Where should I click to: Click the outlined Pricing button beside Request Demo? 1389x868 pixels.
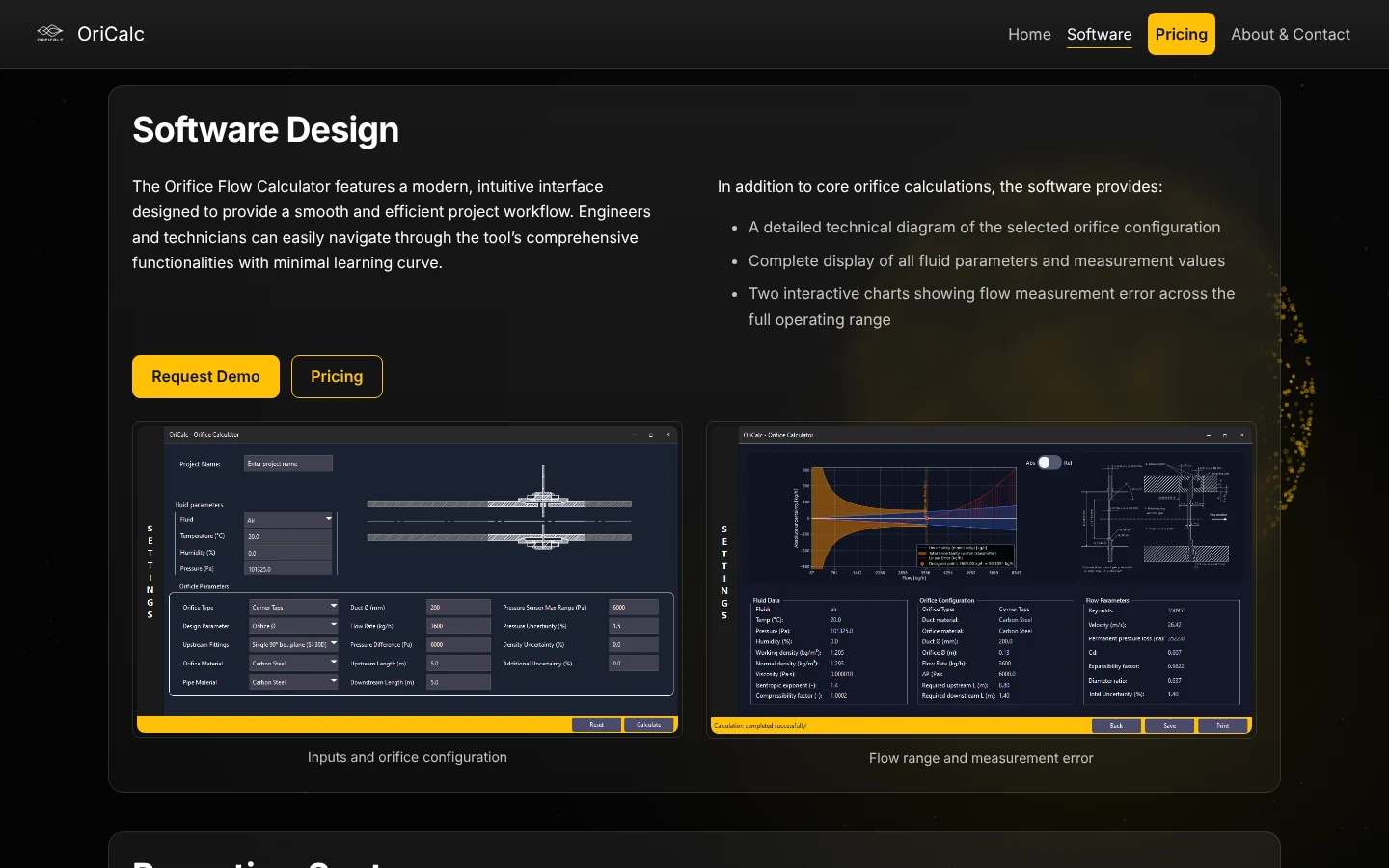(x=337, y=376)
